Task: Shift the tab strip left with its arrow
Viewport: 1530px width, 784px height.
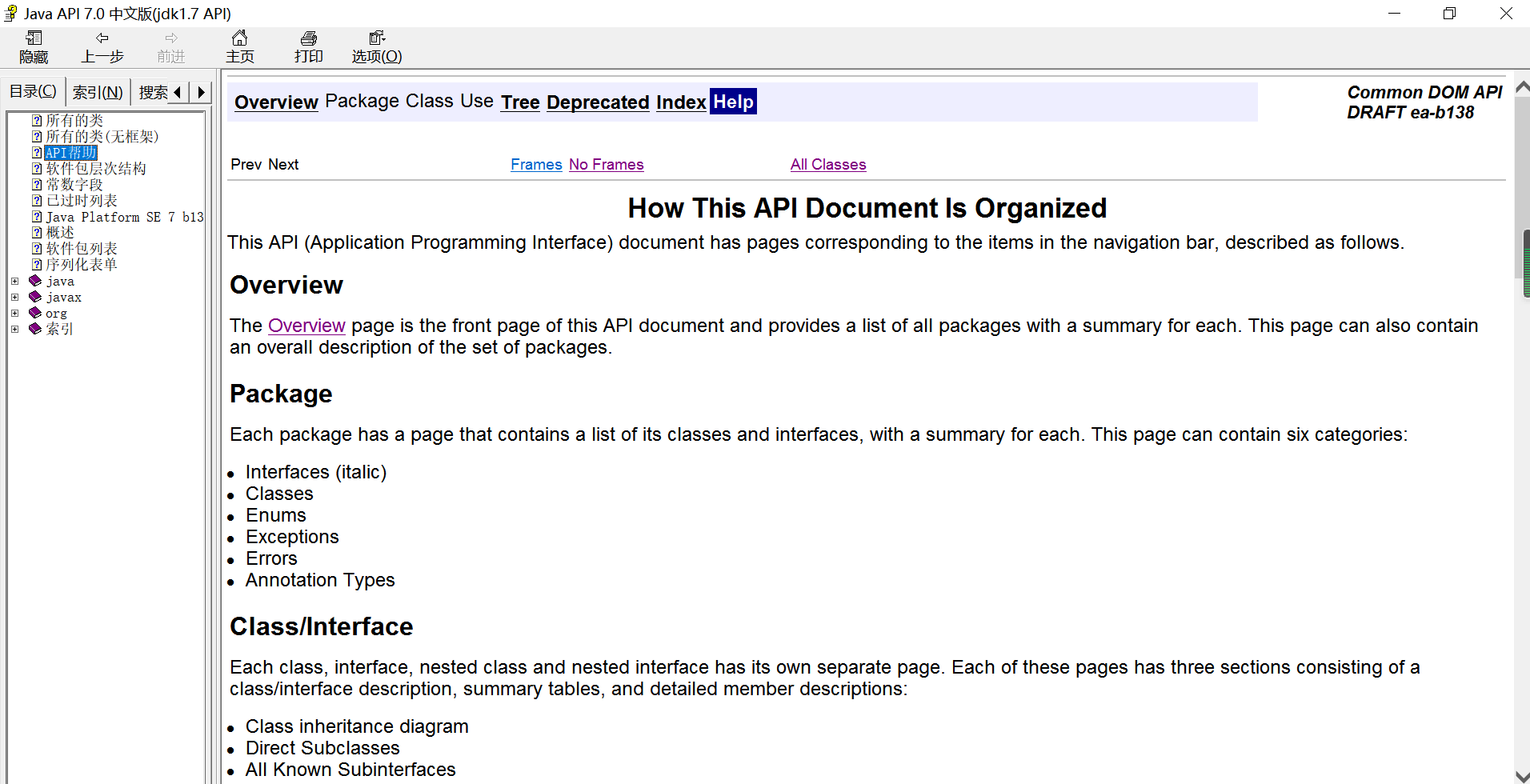Action: [x=178, y=92]
